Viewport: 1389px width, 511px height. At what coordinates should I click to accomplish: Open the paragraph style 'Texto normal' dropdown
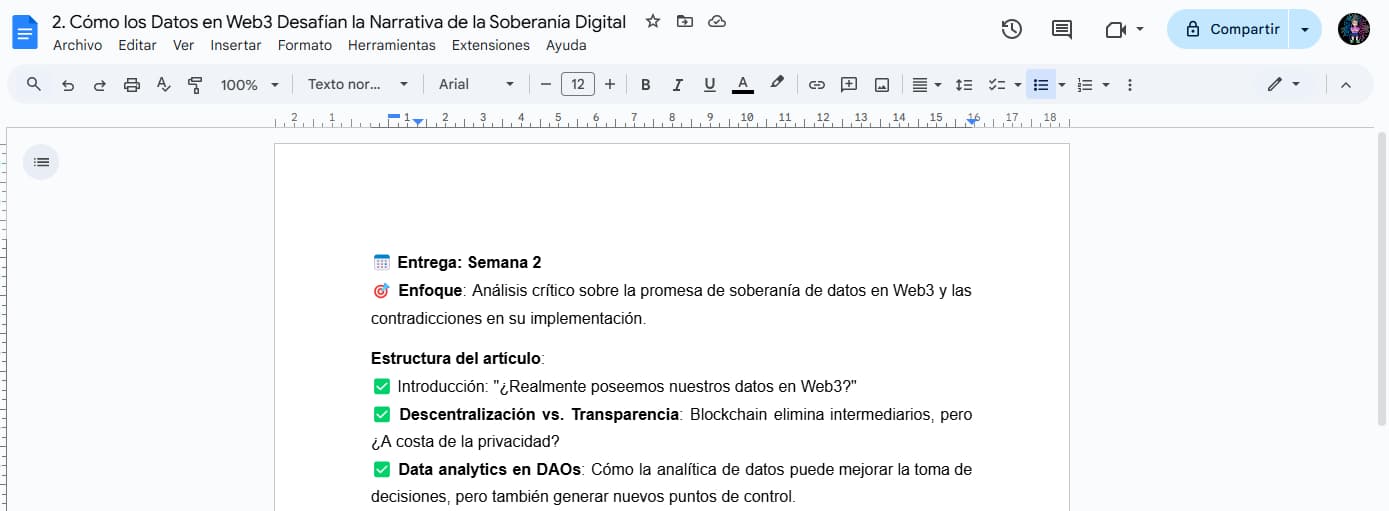tap(357, 85)
